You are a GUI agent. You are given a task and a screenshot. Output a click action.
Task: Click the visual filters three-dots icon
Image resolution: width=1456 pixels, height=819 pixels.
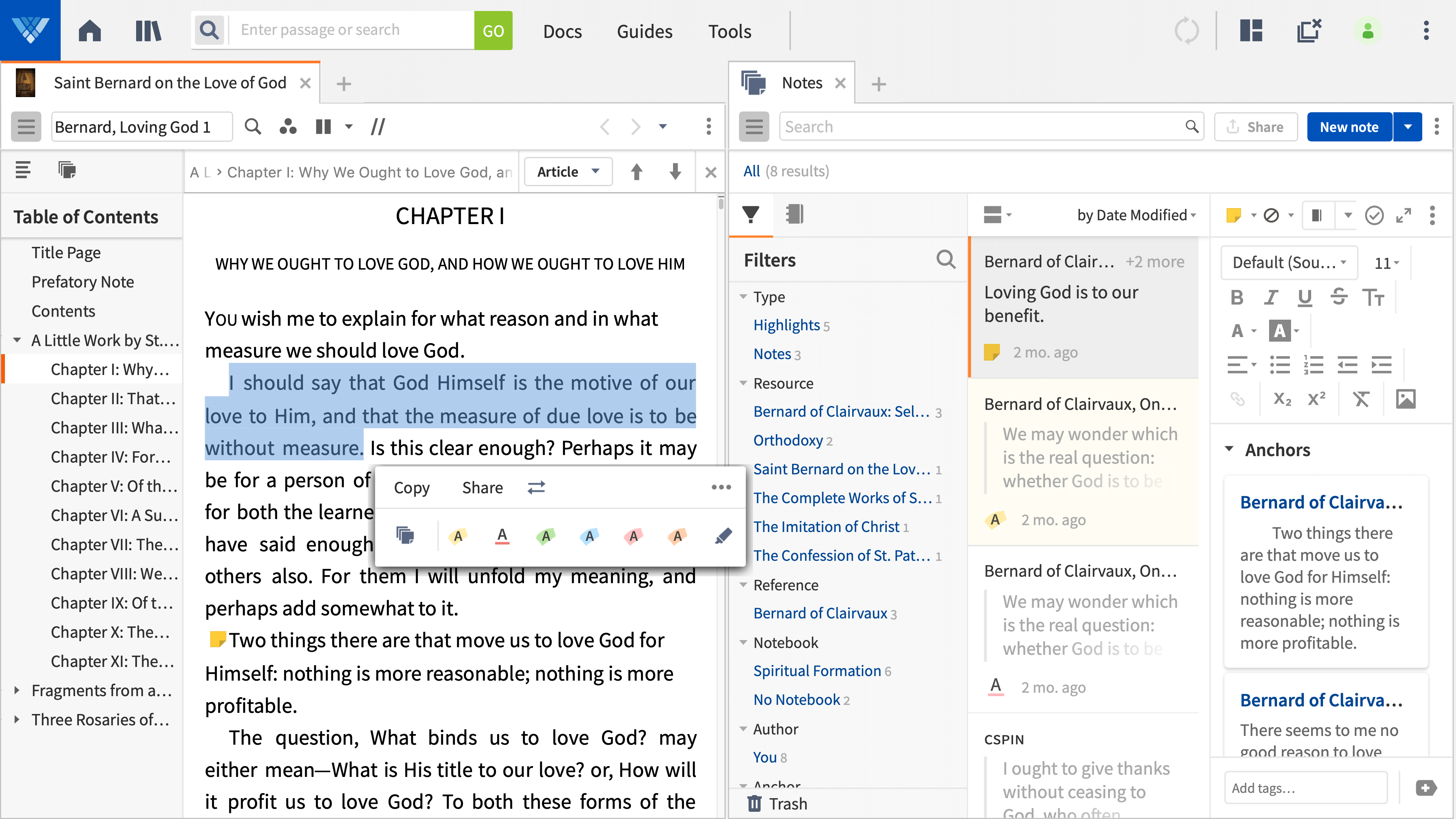coord(288,126)
